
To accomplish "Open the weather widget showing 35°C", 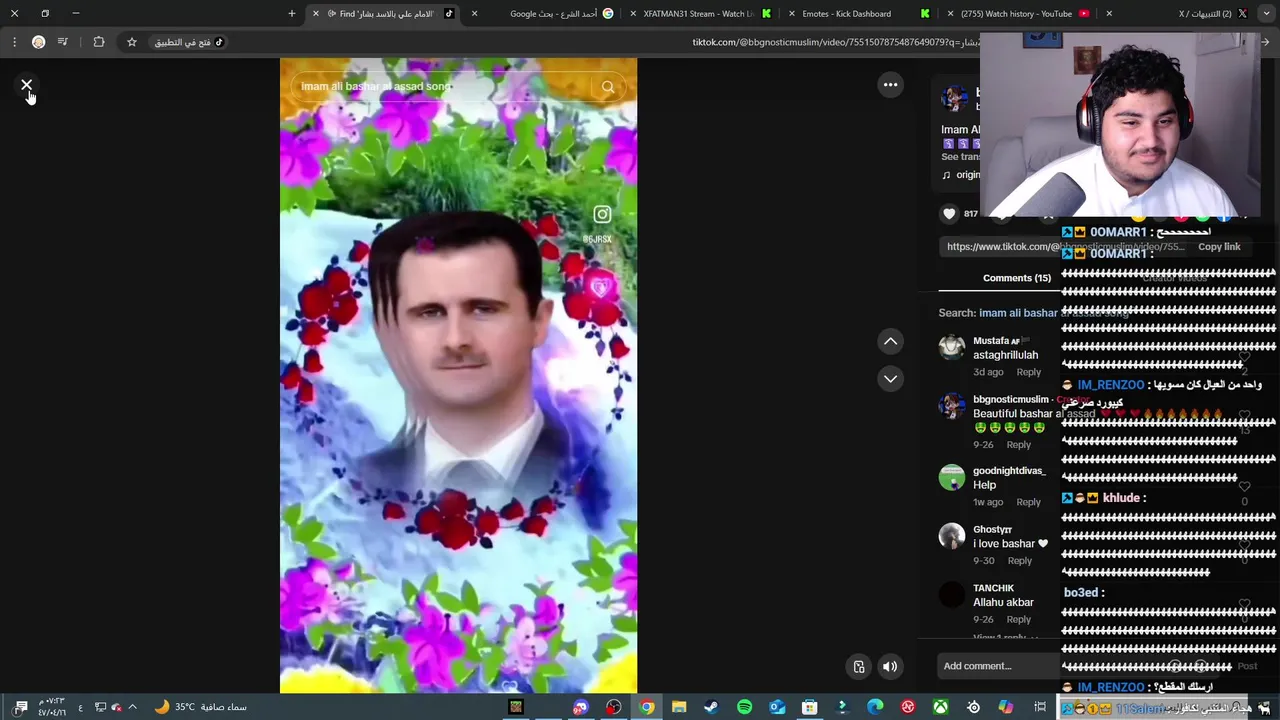I will [x=200, y=707].
